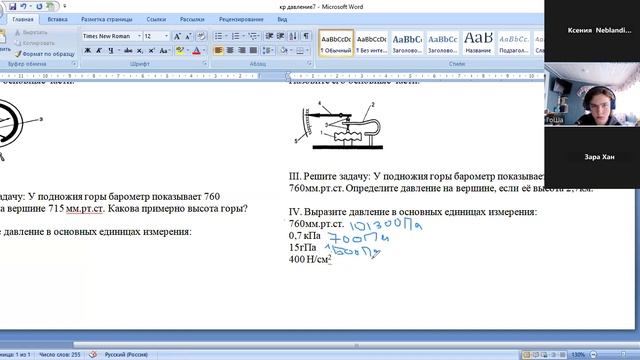Image resolution: width=640 pixels, height=360 pixels.
Task: Toggle bold (Ж) formatting
Action: coord(87,51)
